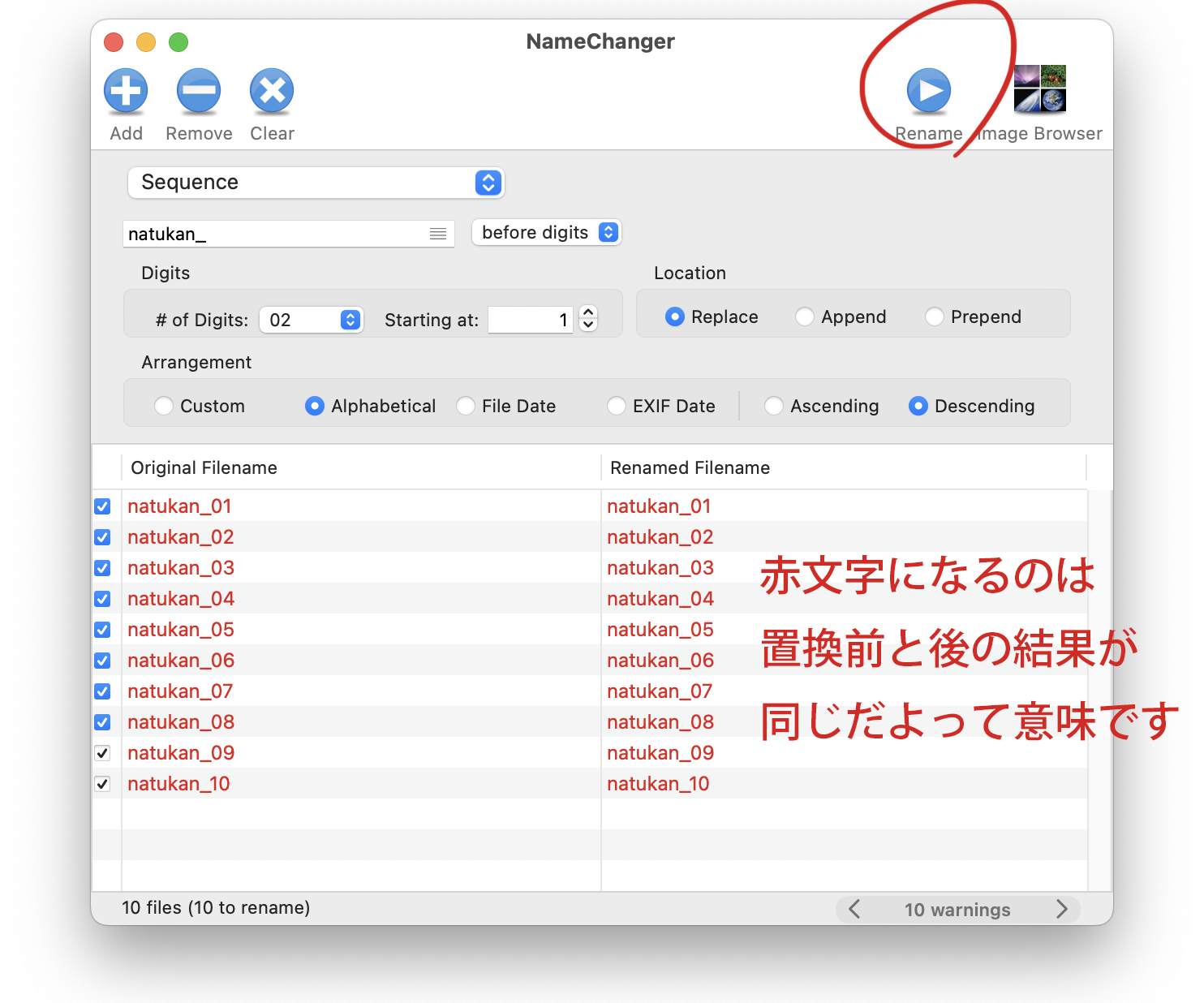The image size is (1204, 1003).
Task: Click the Rename play-button icon
Action: tap(928, 92)
